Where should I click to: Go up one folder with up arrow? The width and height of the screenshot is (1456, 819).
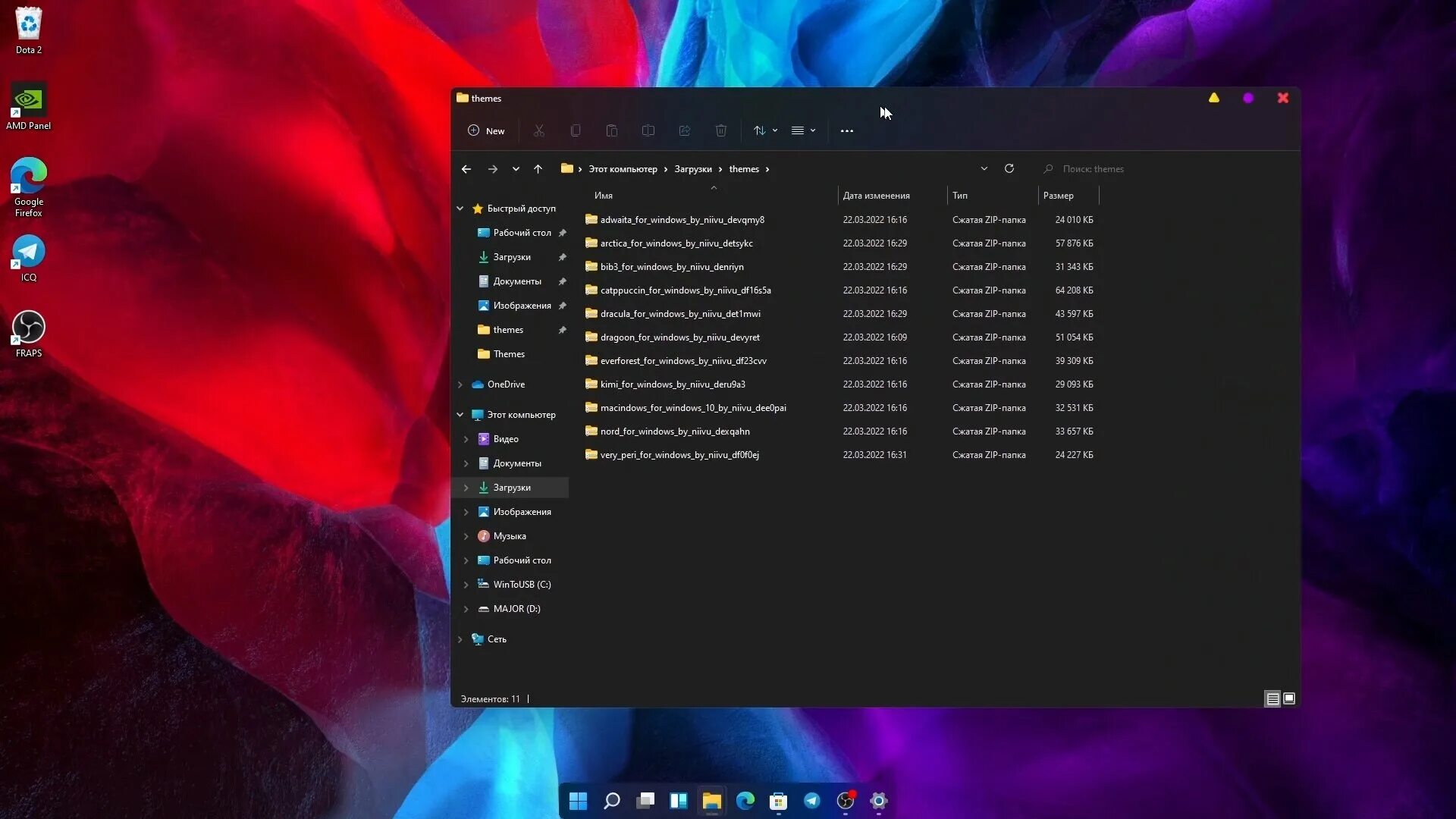[538, 168]
